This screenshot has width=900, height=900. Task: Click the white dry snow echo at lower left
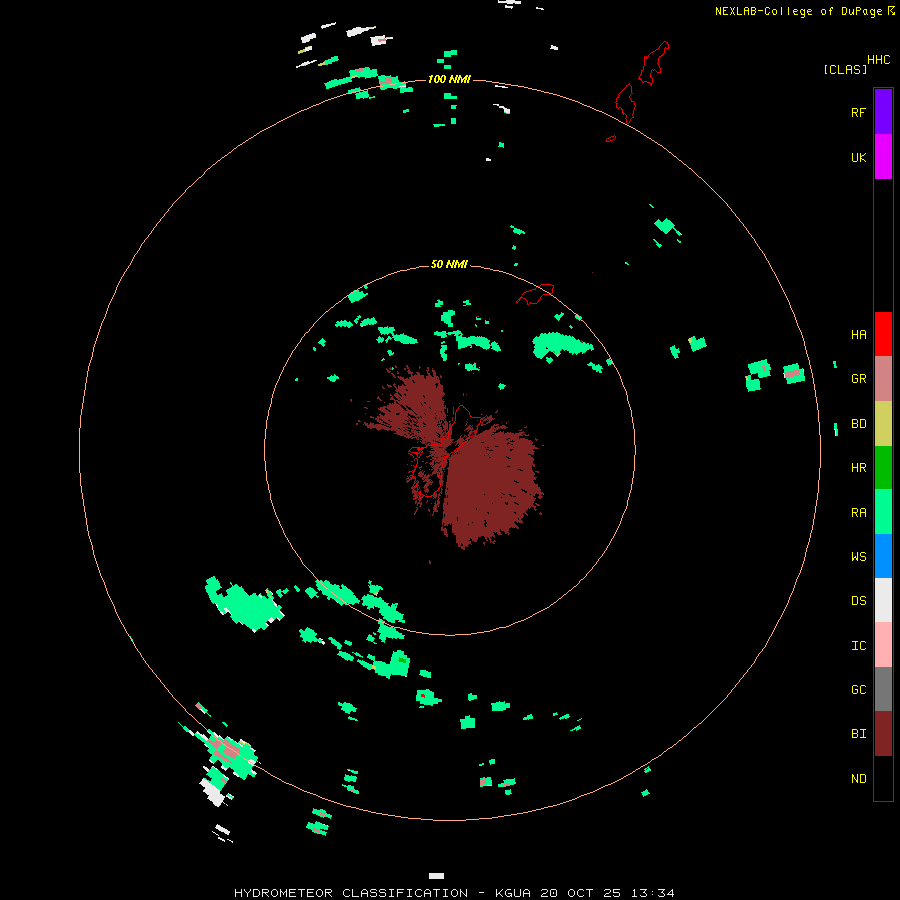click(214, 793)
